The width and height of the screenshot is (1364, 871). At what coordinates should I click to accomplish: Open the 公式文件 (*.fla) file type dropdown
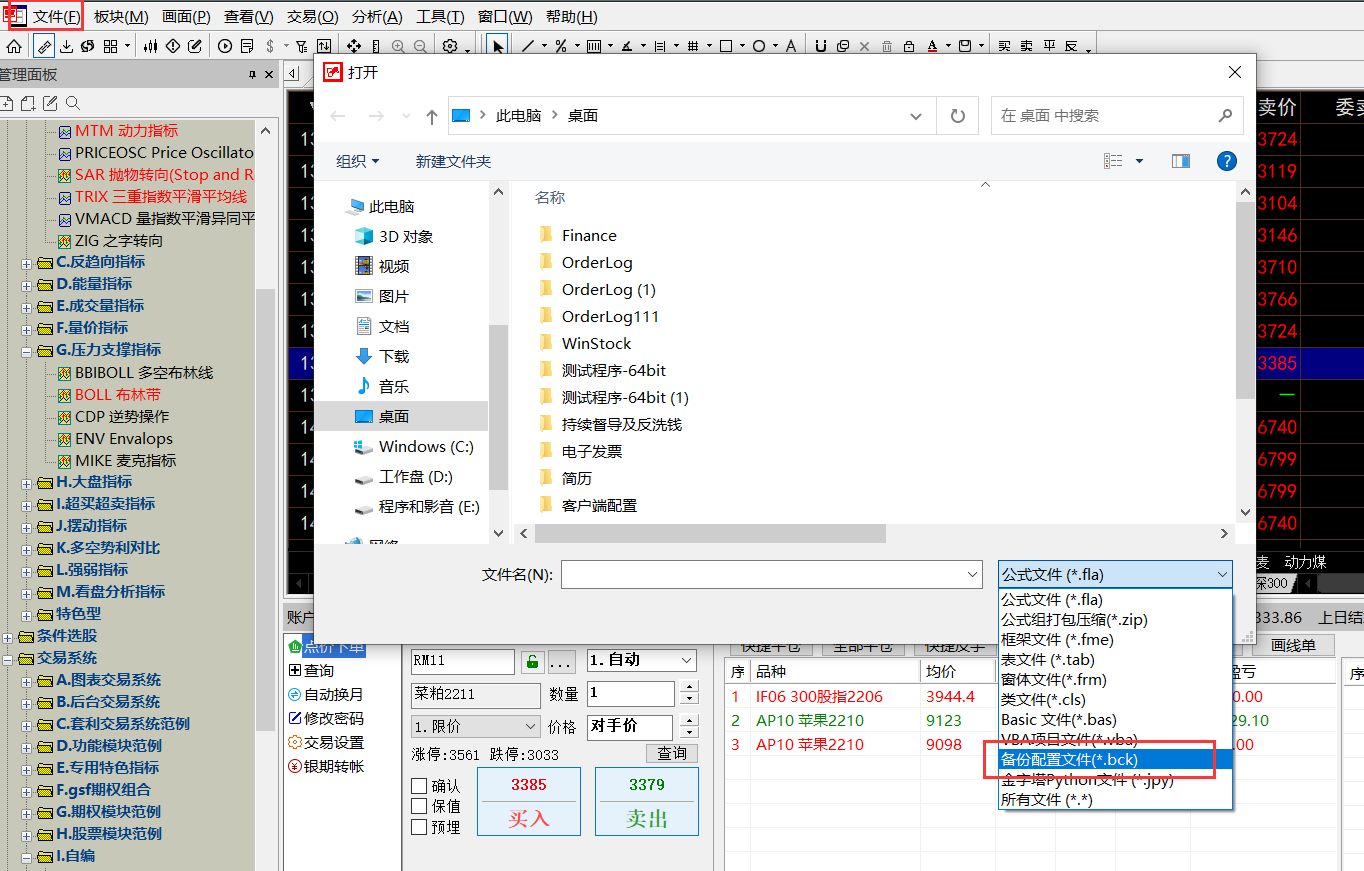pos(1115,574)
